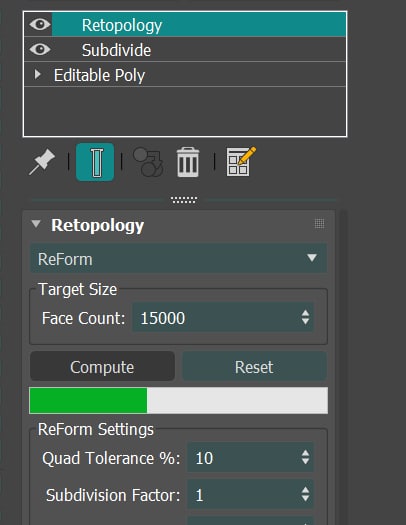
Task: Click the Pin Stack icon
Action: 42,162
